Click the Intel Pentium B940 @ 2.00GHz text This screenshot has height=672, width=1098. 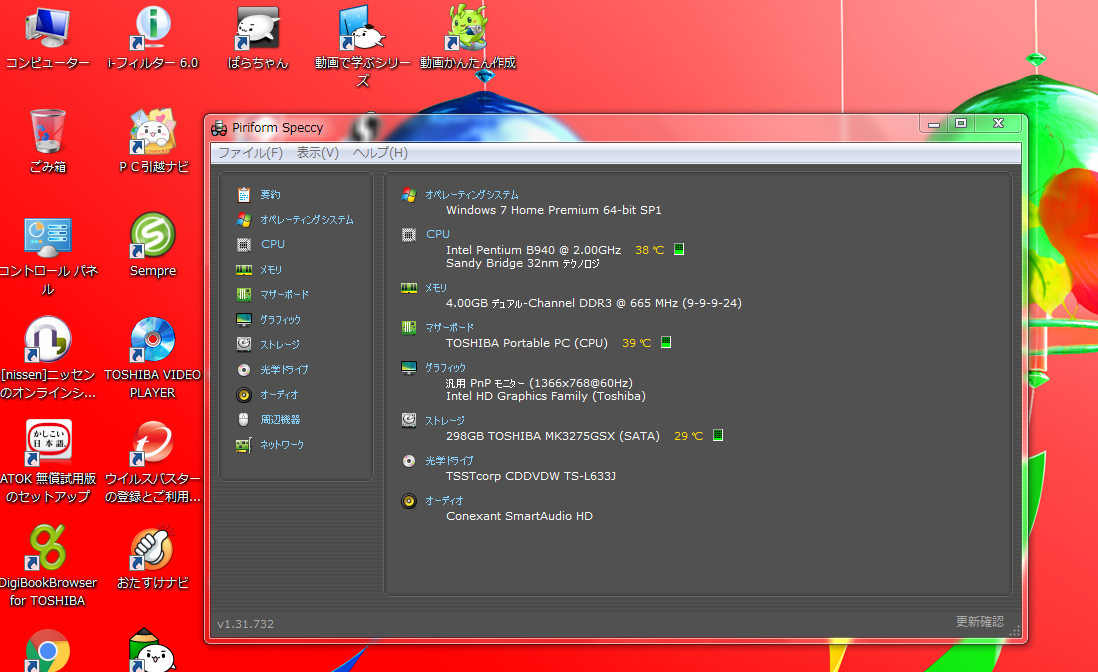534,250
